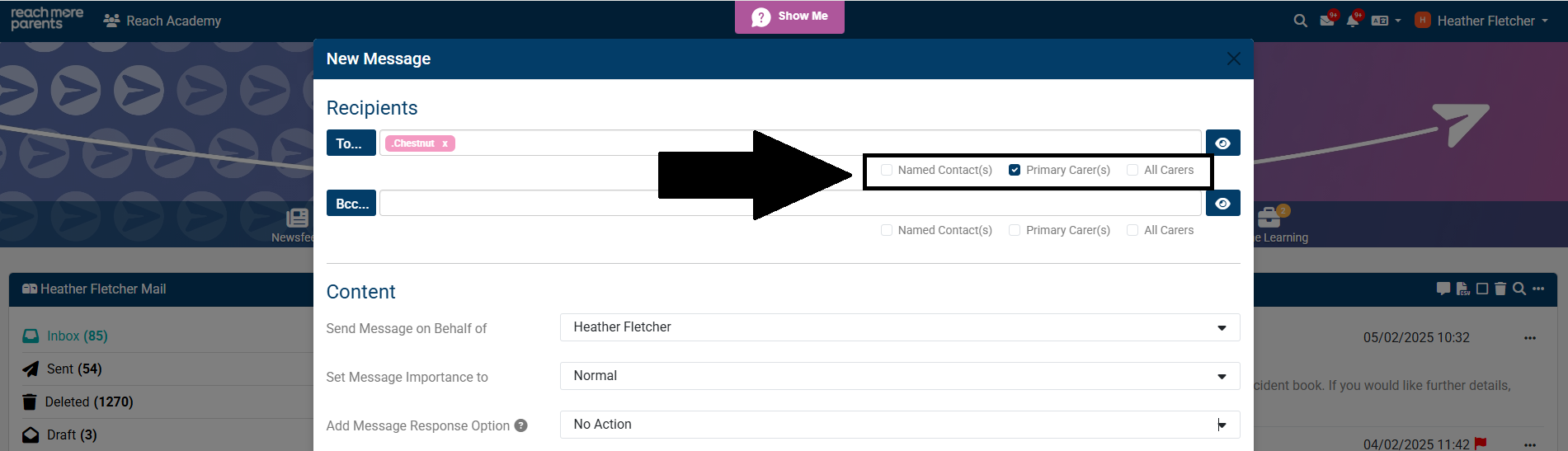Click the trash icon in mail panel header
Viewport: 1568px width, 451px height.
(1500, 289)
